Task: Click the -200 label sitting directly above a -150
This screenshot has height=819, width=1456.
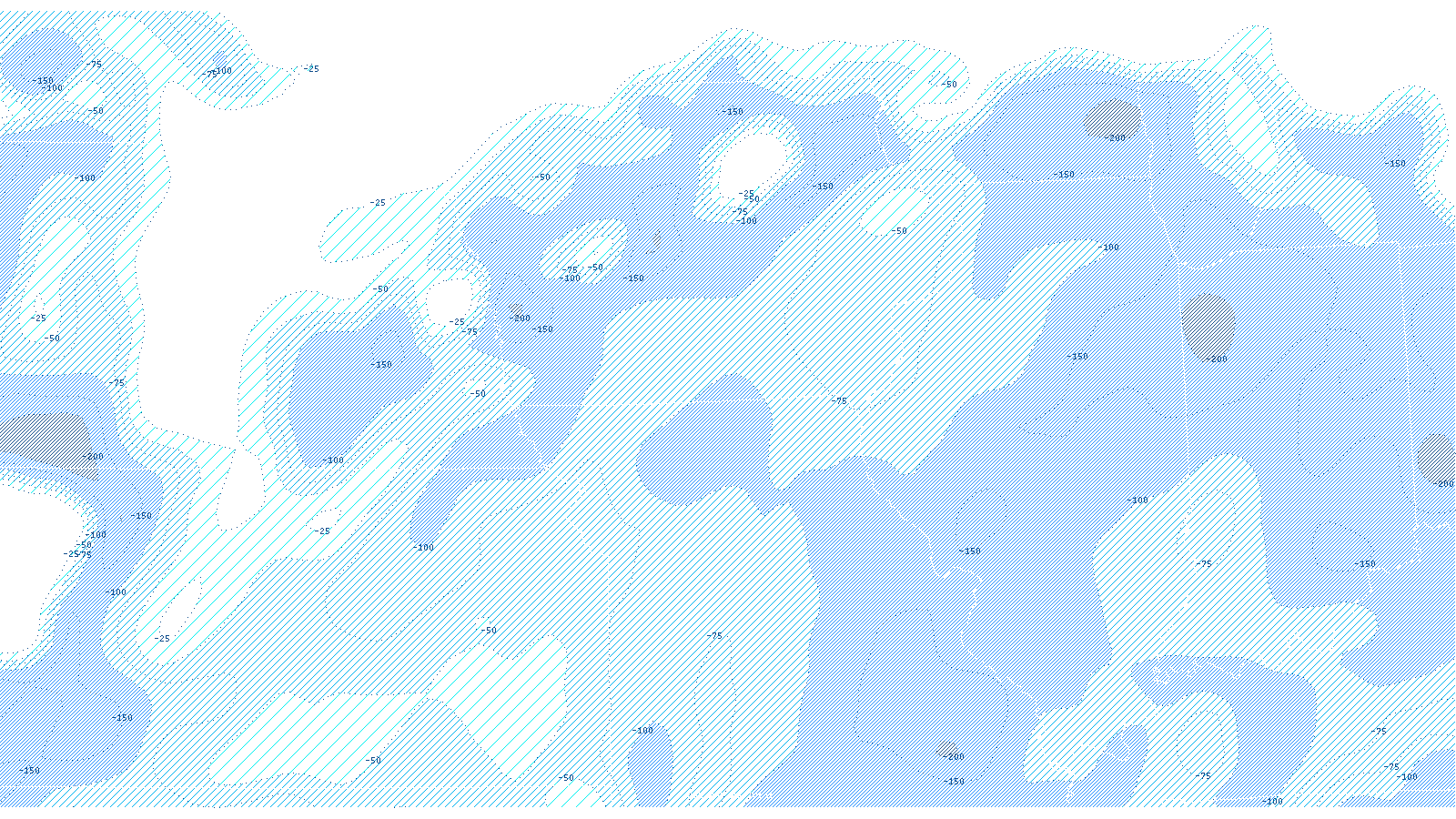Action: point(953,756)
